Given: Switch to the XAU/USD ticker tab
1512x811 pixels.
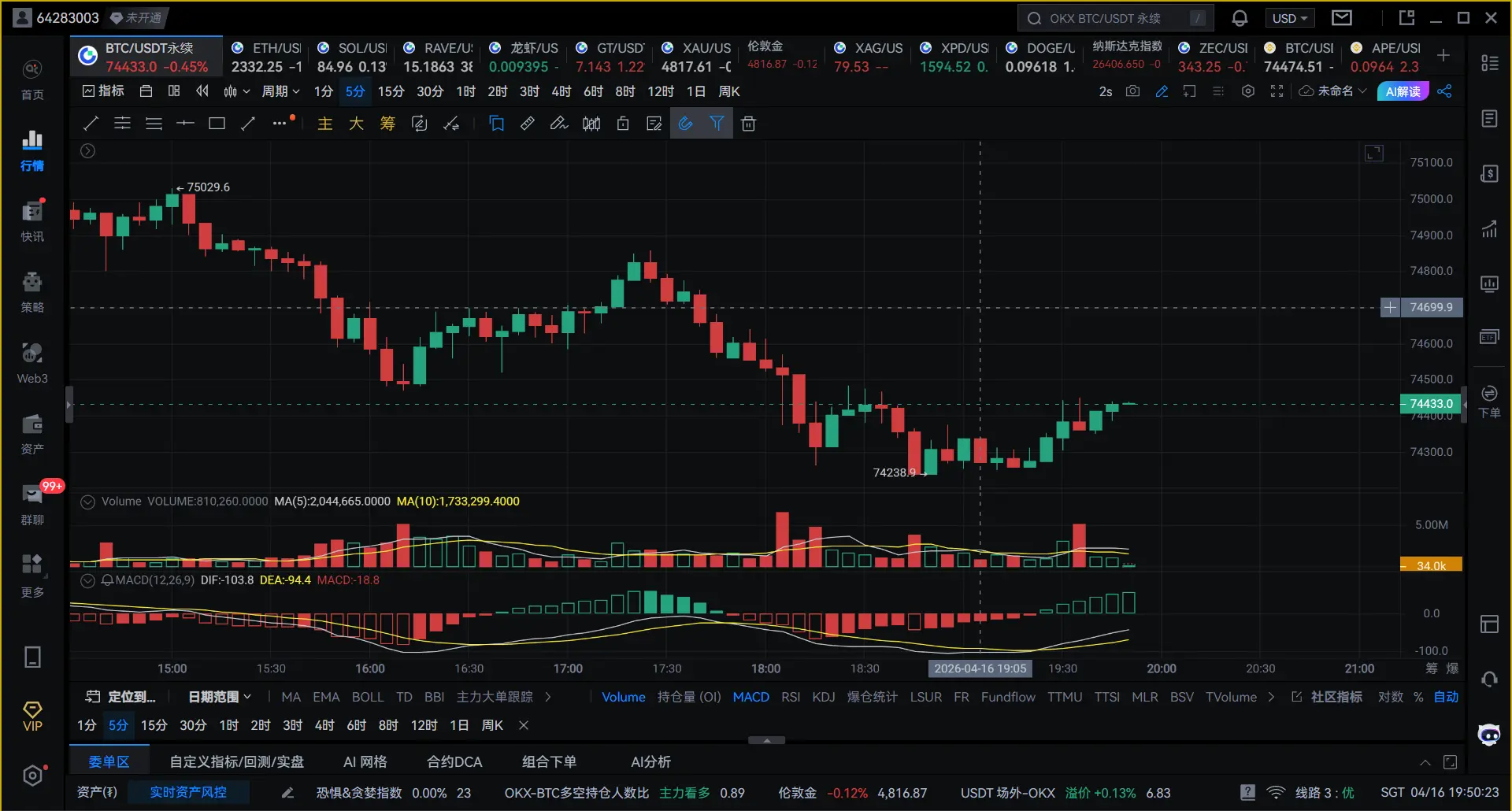Looking at the screenshot, I should [696, 57].
